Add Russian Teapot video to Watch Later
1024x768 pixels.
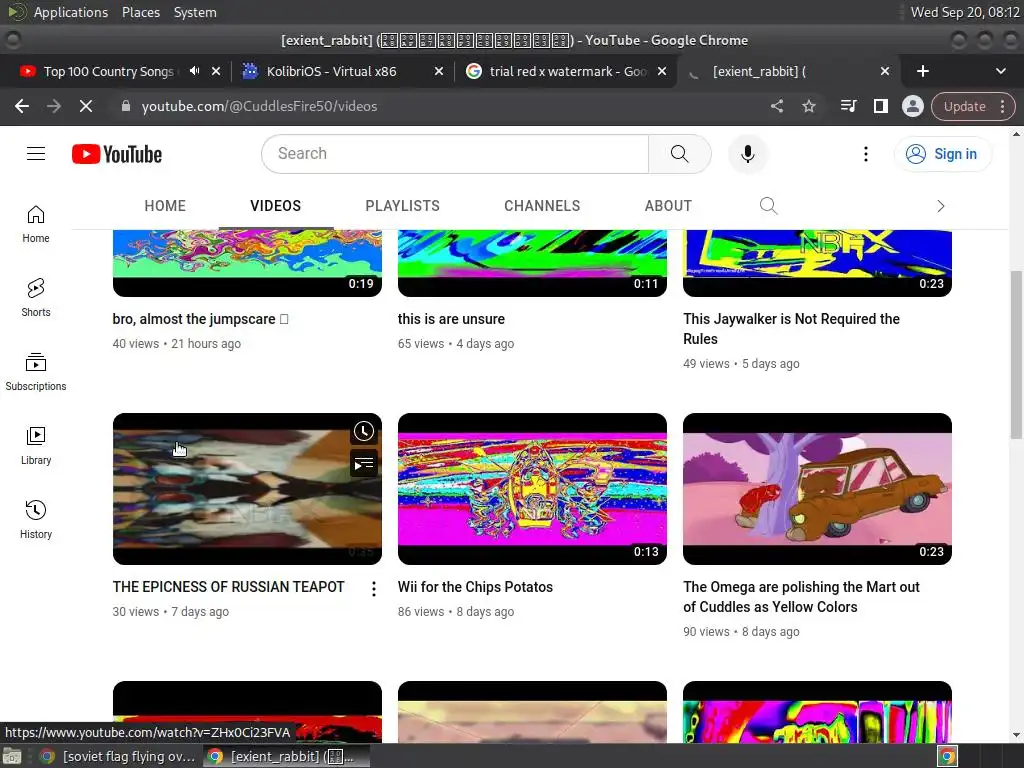[x=364, y=431]
